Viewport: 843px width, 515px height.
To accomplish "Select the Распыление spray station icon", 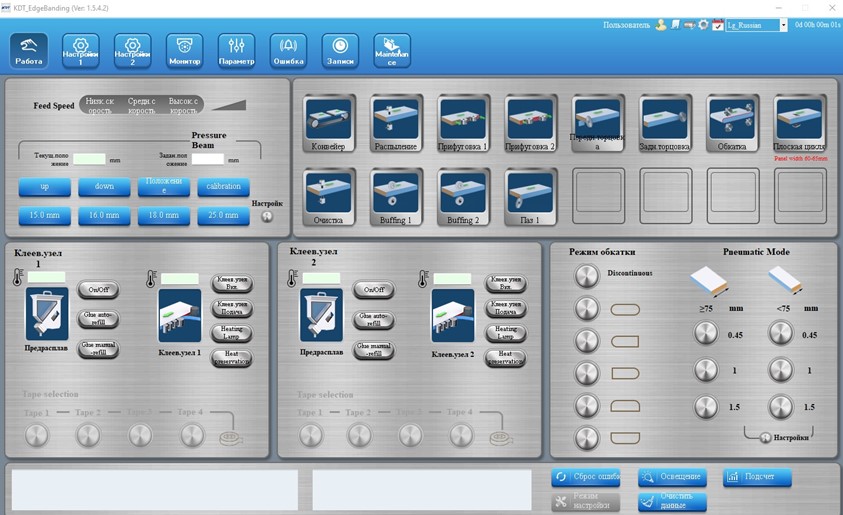I will click(x=396, y=118).
